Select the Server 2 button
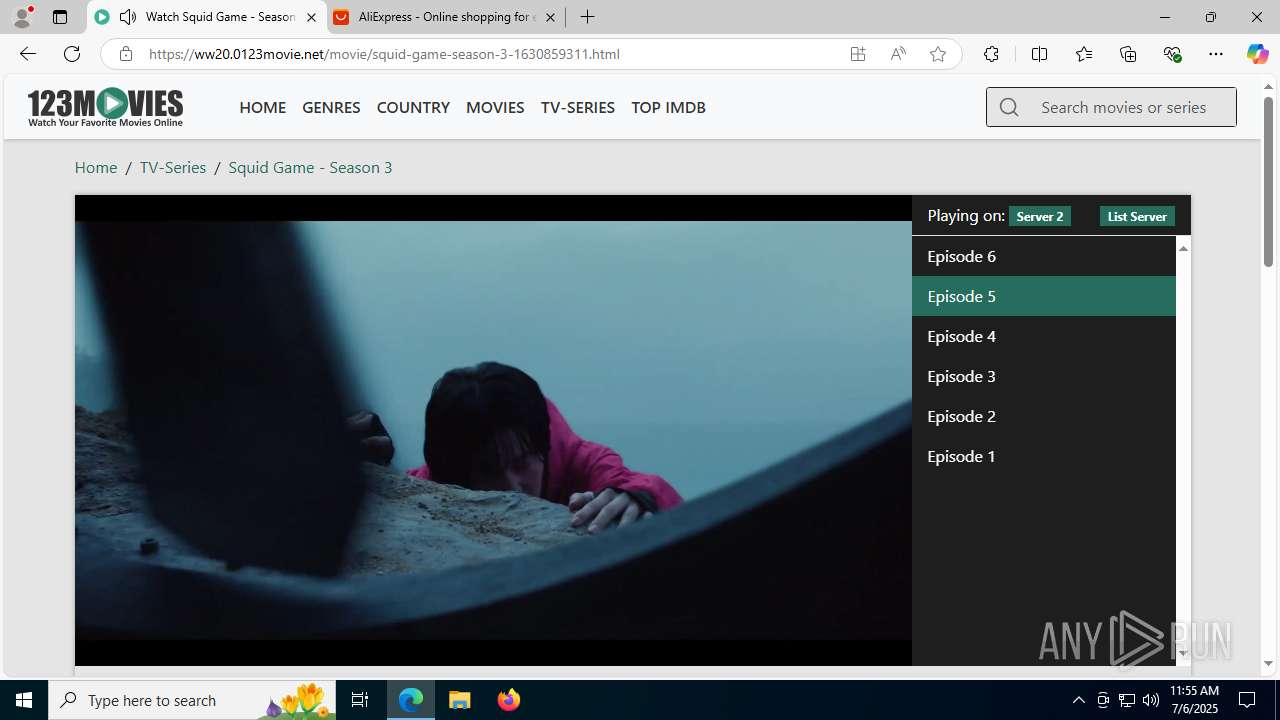Screen dimensions: 1280x720 (1040, 216)
